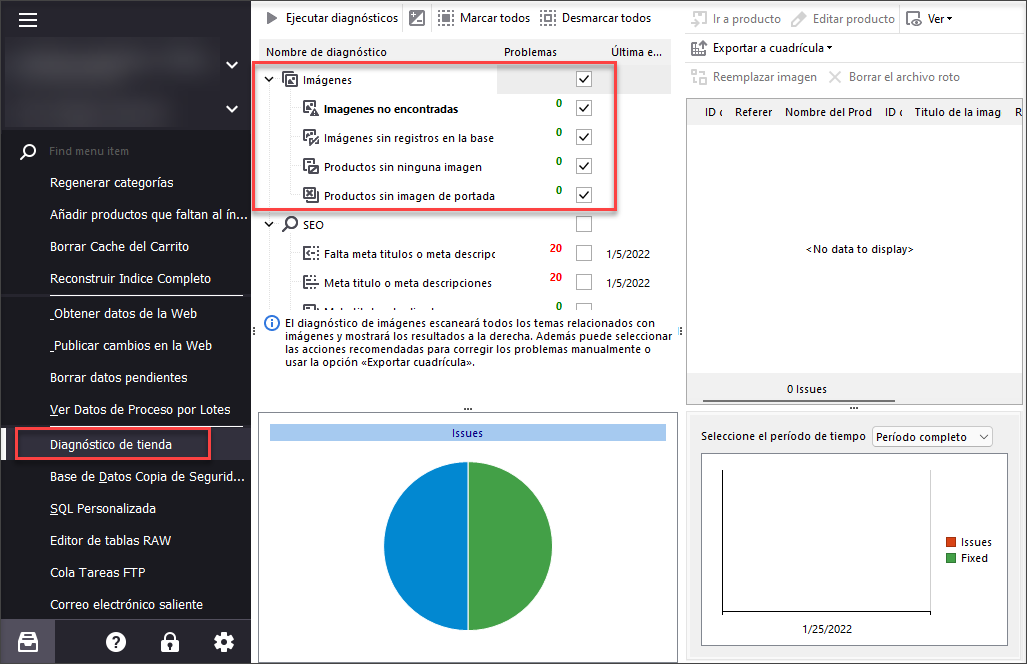The height and width of the screenshot is (664, 1027).
Task: Open Correo electrónico saliente
Action: tap(126, 605)
